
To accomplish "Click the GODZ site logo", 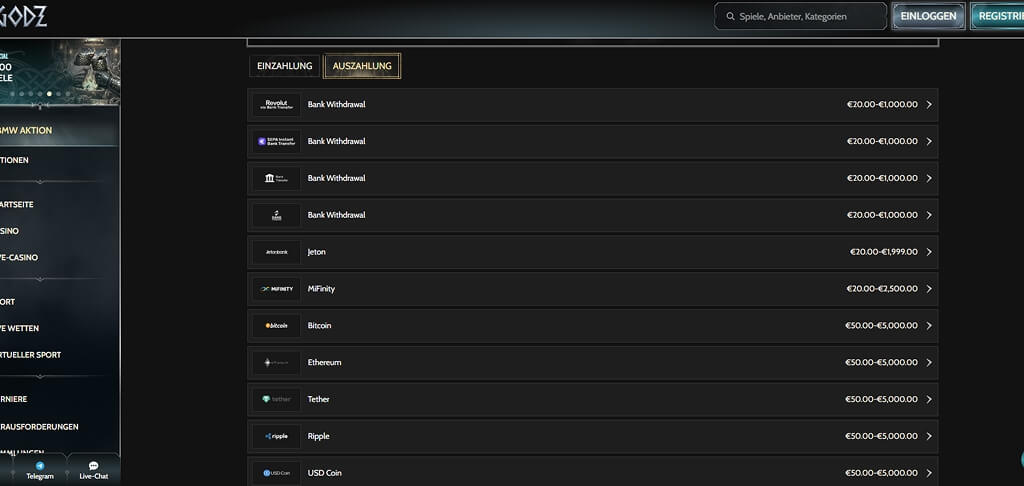I will pyautogui.click(x=24, y=16).
